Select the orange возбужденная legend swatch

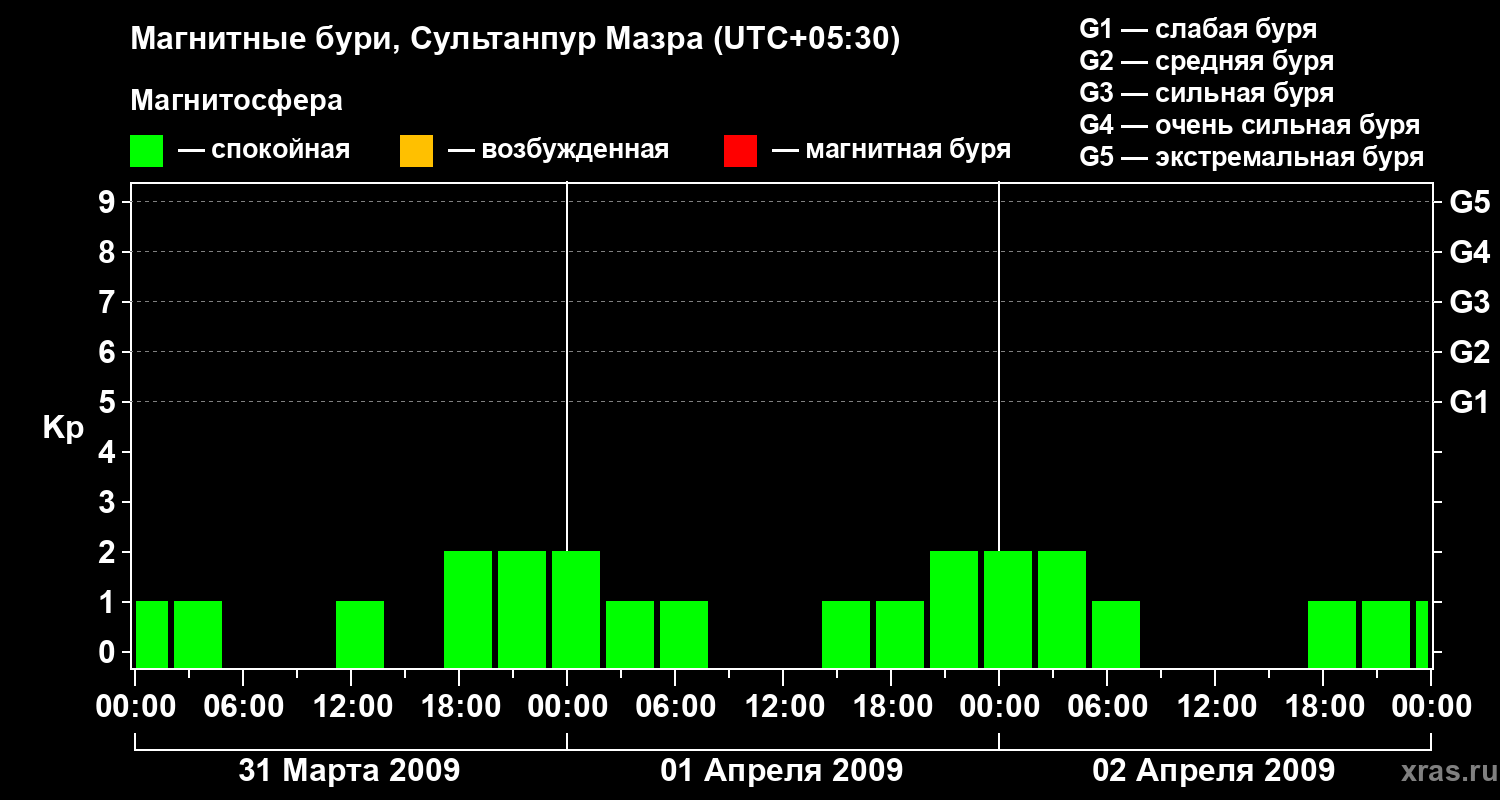(x=416, y=151)
